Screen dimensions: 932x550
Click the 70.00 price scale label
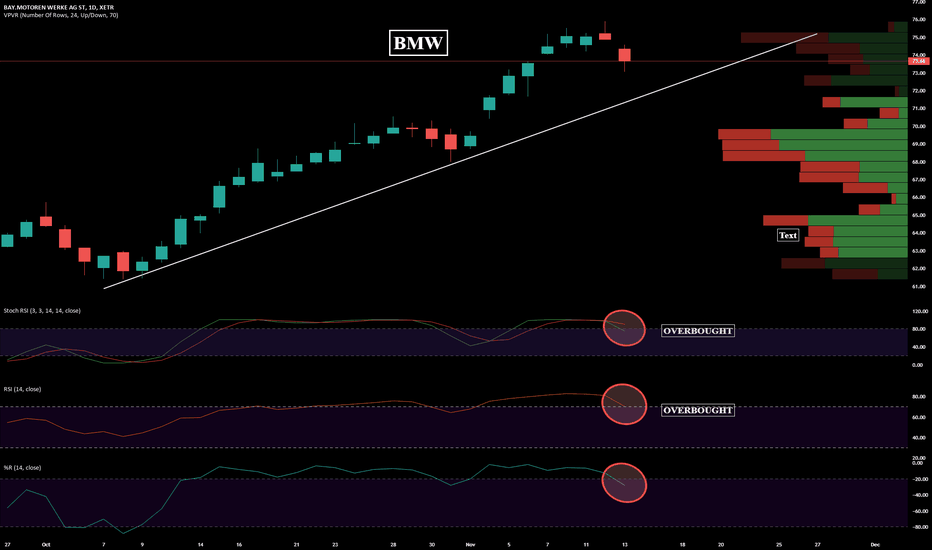[x=919, y=126]
